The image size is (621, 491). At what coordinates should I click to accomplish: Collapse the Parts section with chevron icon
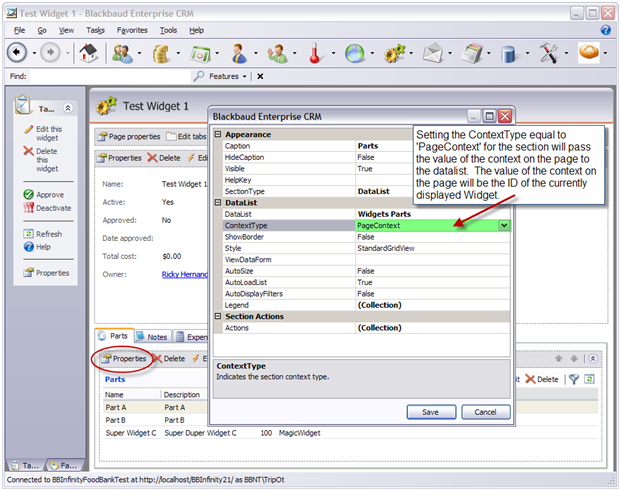[x=593, y=359]
